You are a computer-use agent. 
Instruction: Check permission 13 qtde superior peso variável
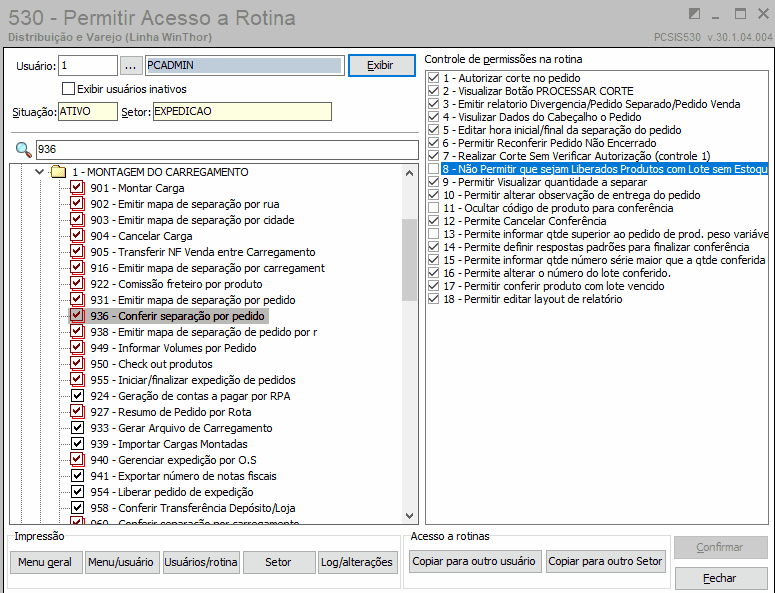(x=433, y=234)
